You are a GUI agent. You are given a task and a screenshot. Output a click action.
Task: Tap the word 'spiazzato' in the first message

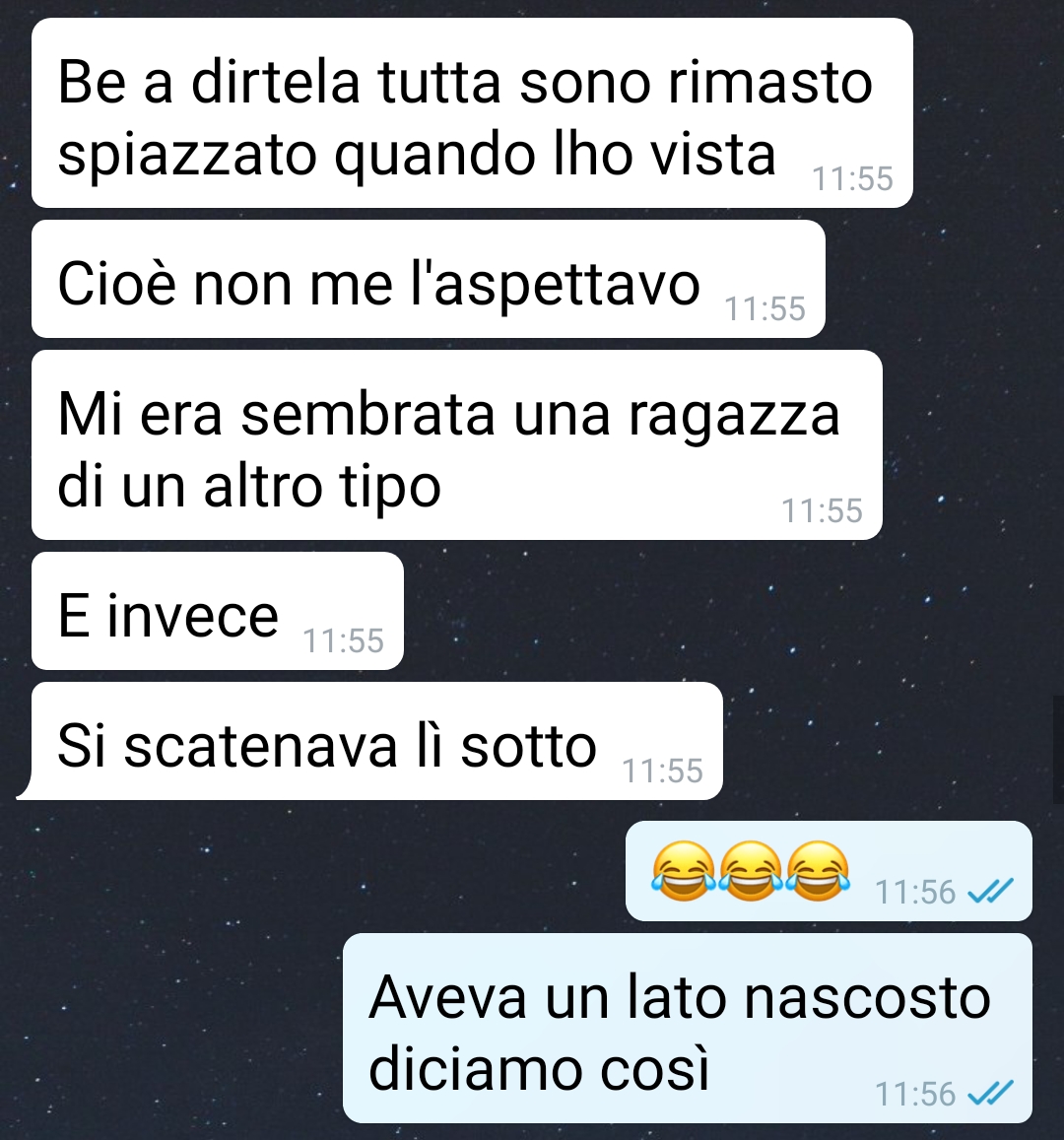(x=187, y=157)
